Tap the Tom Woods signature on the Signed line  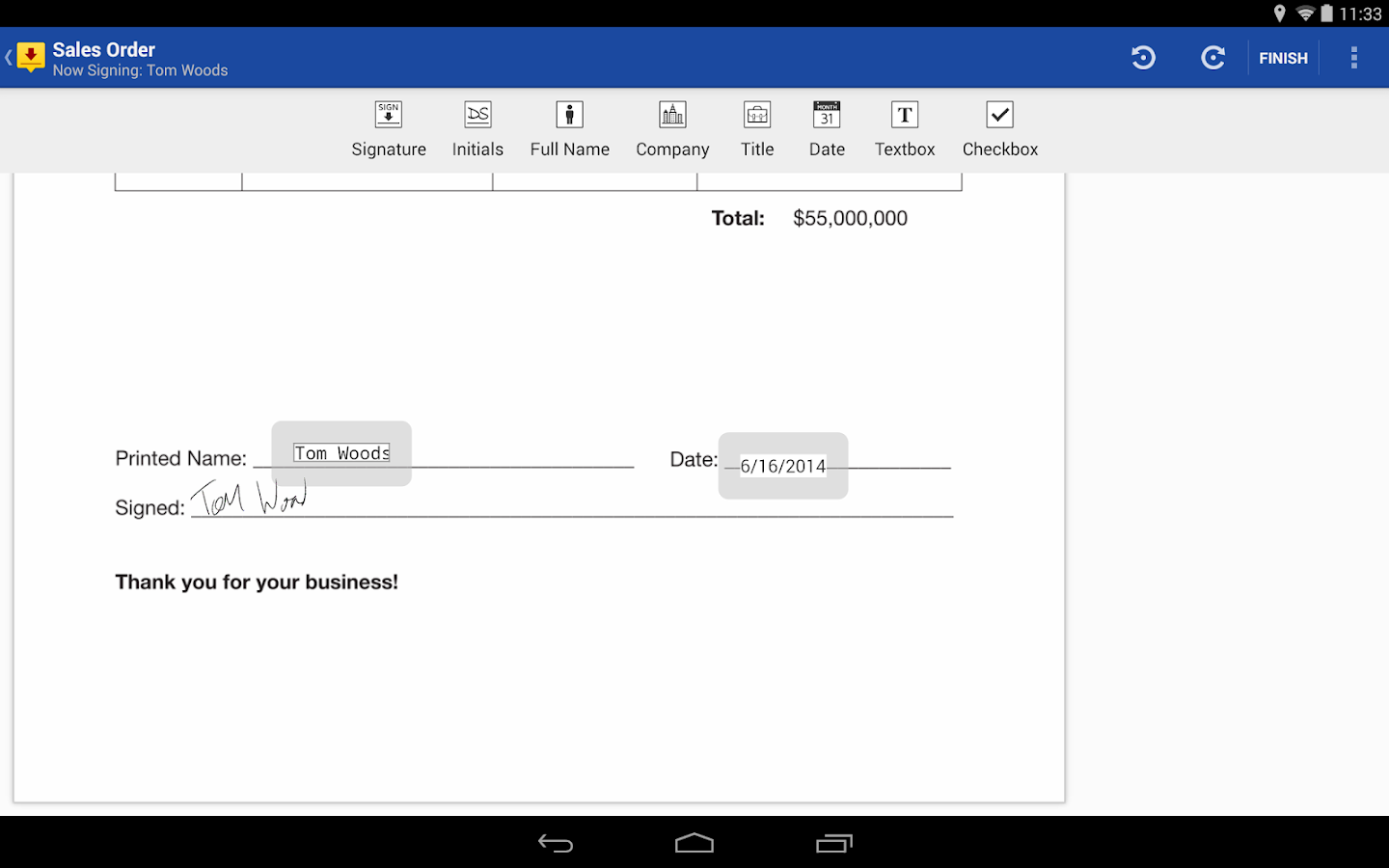[x=249, y=497]
